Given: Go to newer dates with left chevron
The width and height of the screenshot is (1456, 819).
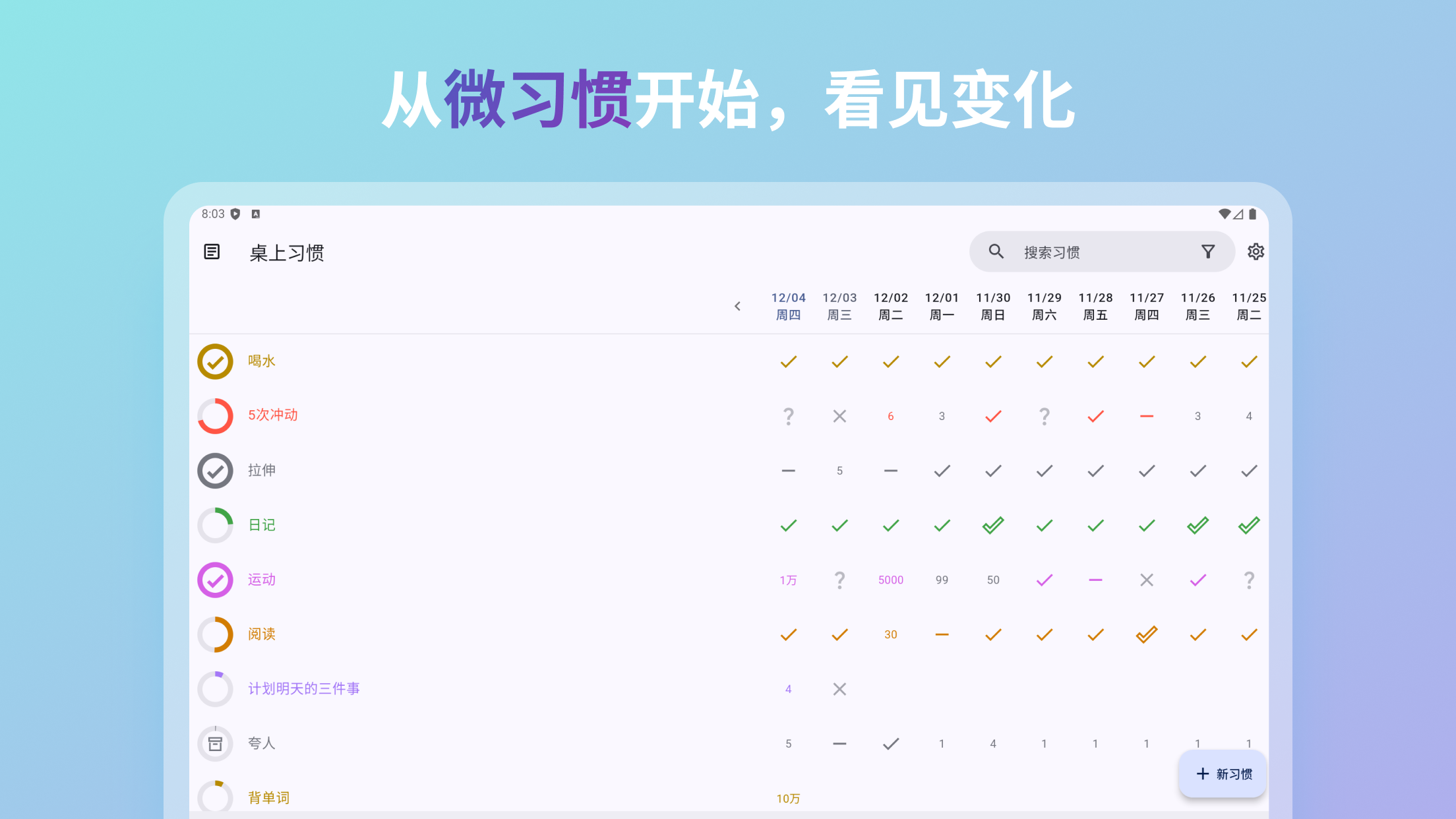Looking at the screenshot, I should coord(737,306).
